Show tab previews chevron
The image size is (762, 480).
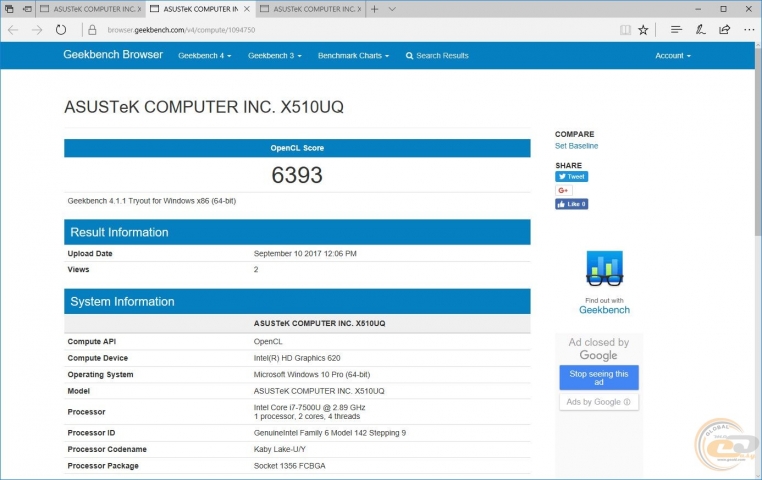click(x=392, y=9)
